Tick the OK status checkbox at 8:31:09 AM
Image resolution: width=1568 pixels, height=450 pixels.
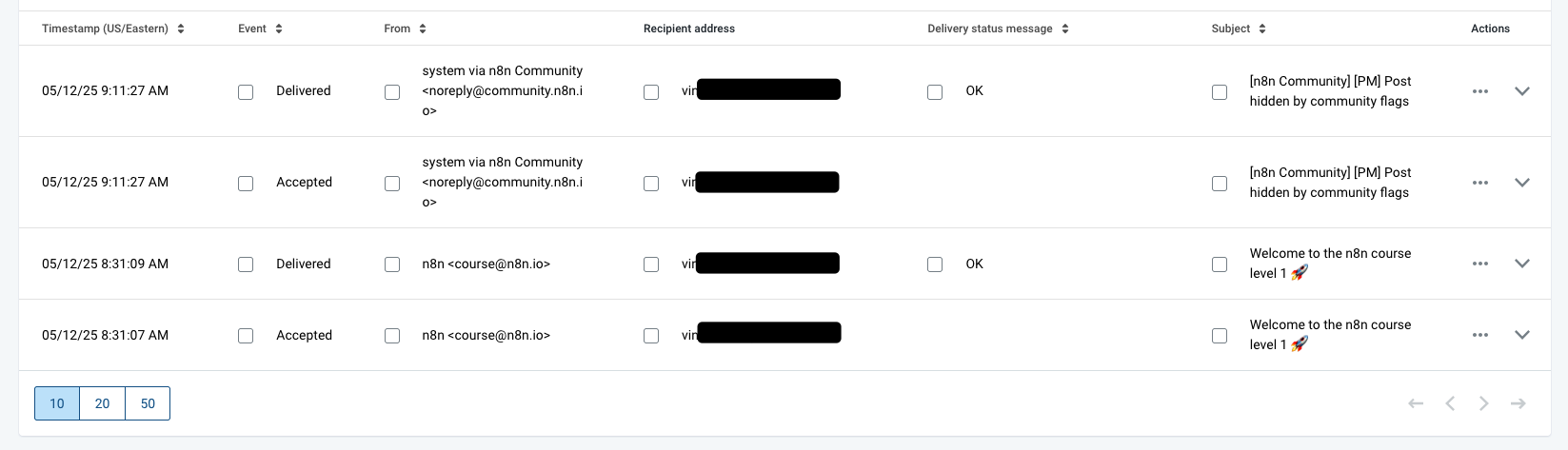(x=935, y=264)
